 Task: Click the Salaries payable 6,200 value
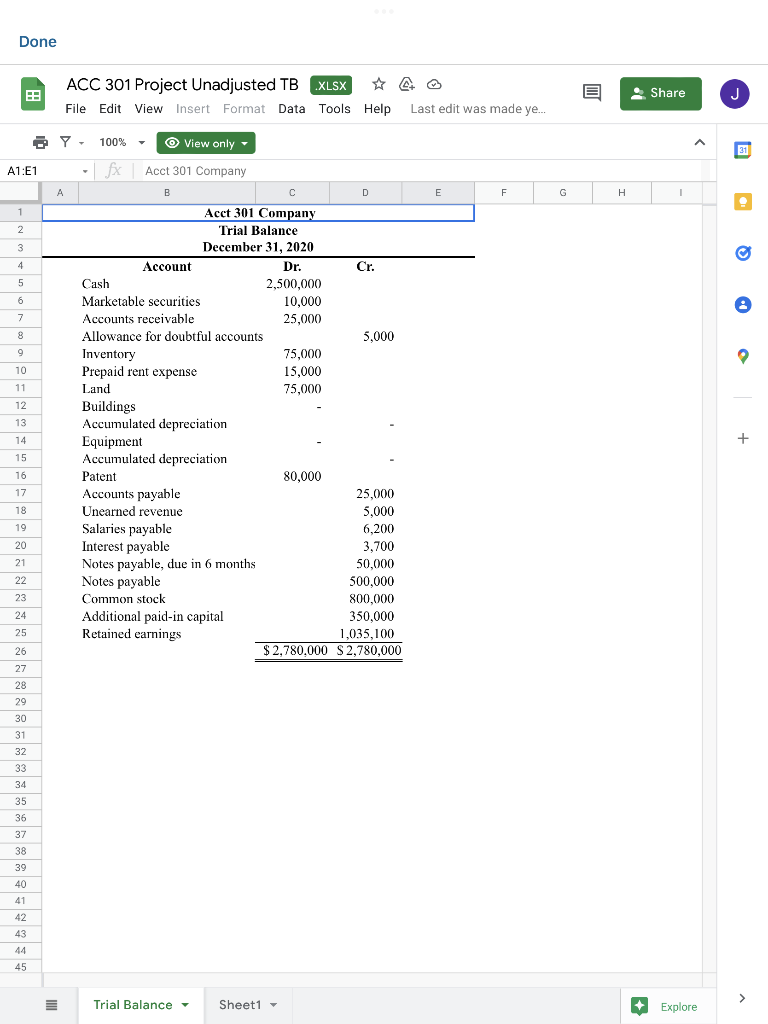379,529
